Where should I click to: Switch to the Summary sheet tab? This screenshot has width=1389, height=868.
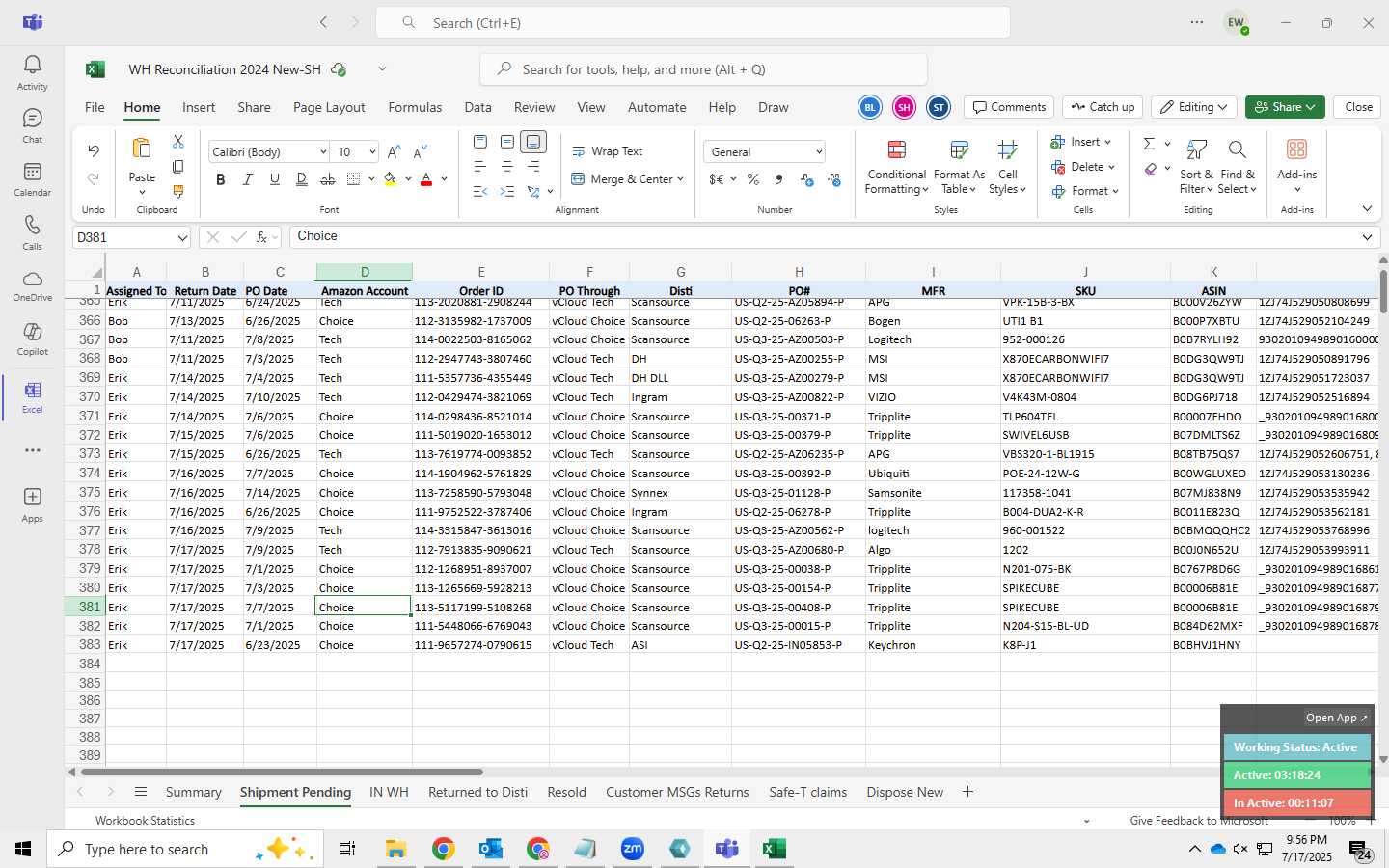point(193,792)
